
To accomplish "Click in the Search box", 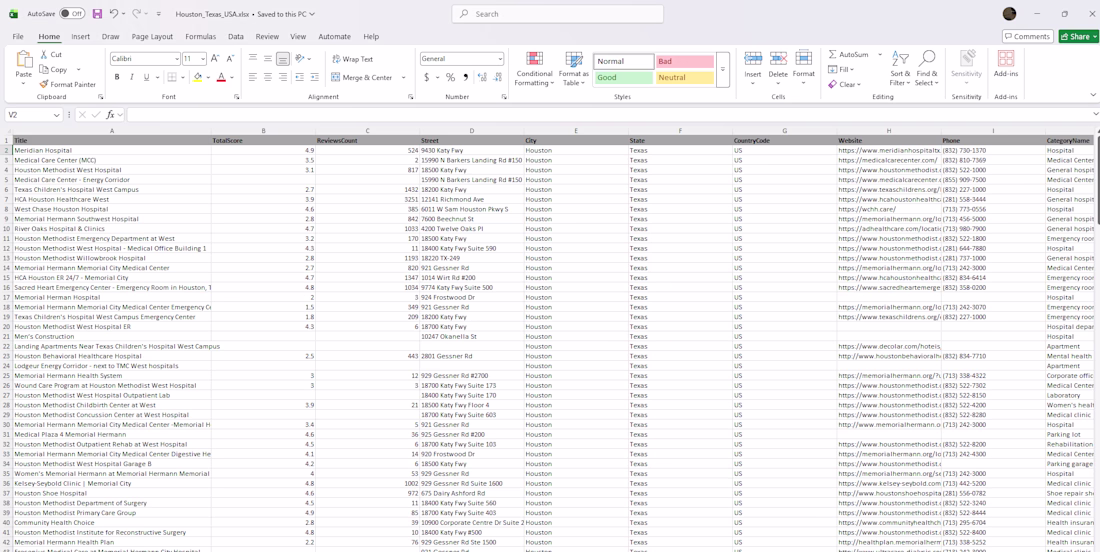I will (x=558, y=14).
